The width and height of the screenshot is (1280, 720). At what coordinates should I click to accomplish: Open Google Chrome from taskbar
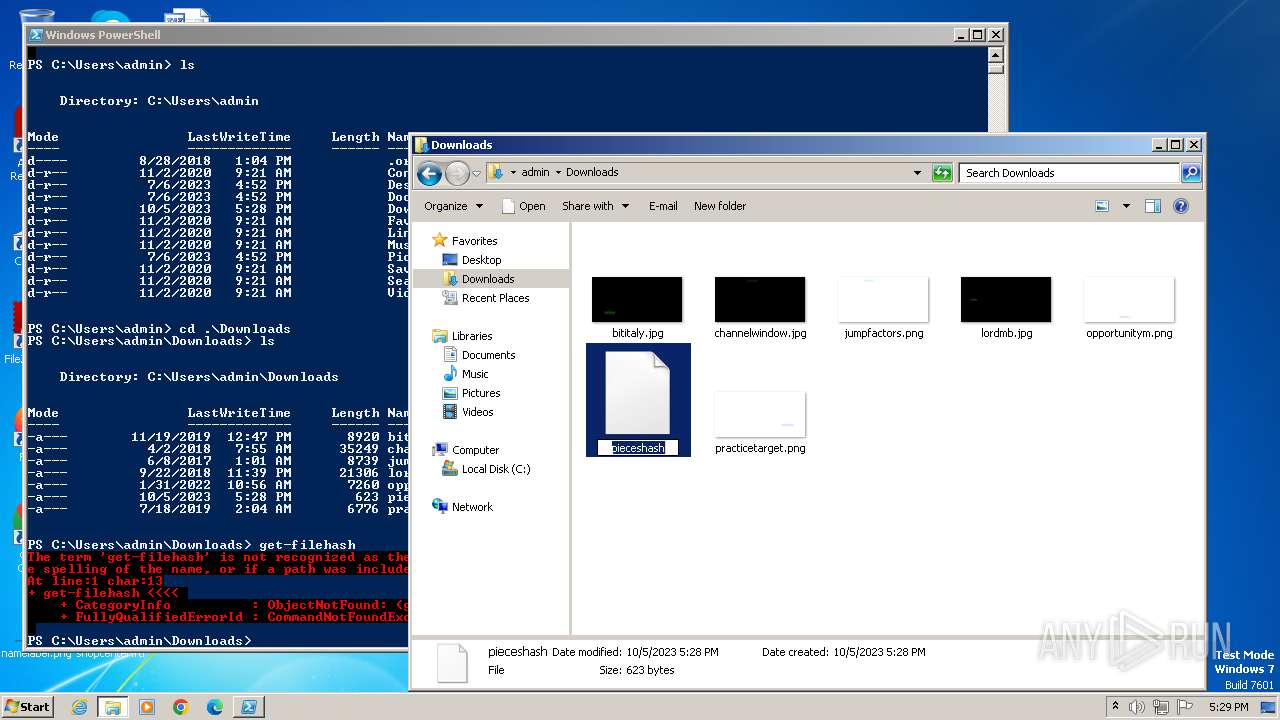point(181,707)
